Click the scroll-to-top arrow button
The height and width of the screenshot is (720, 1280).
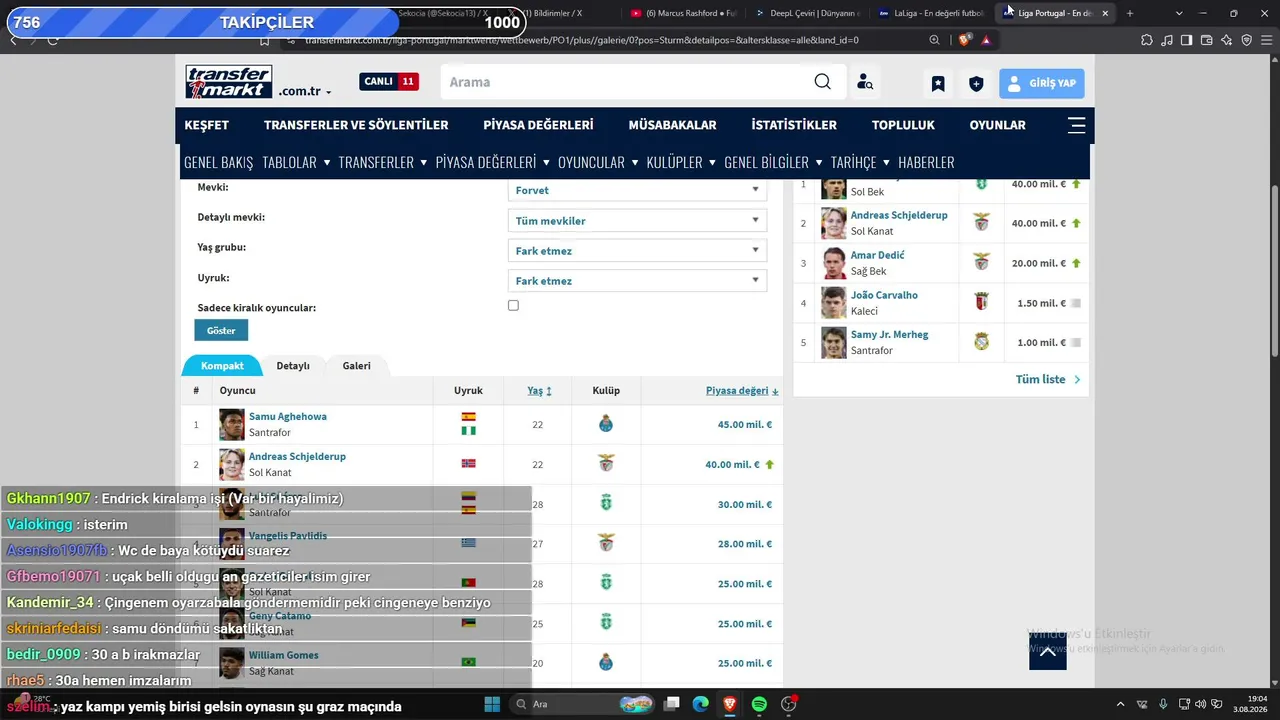click(1048, 651)
